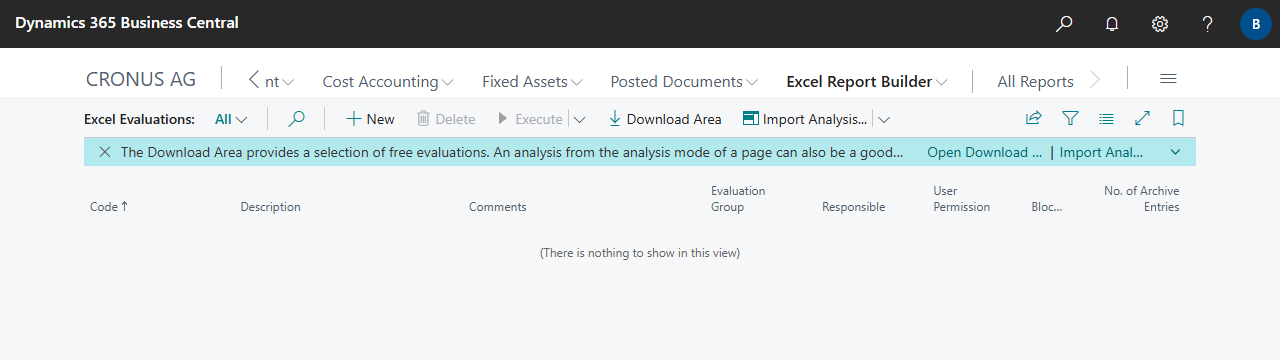Open the notifications bell
1280x360 pixels.
pyautogui.click(x=1112, y=23)
